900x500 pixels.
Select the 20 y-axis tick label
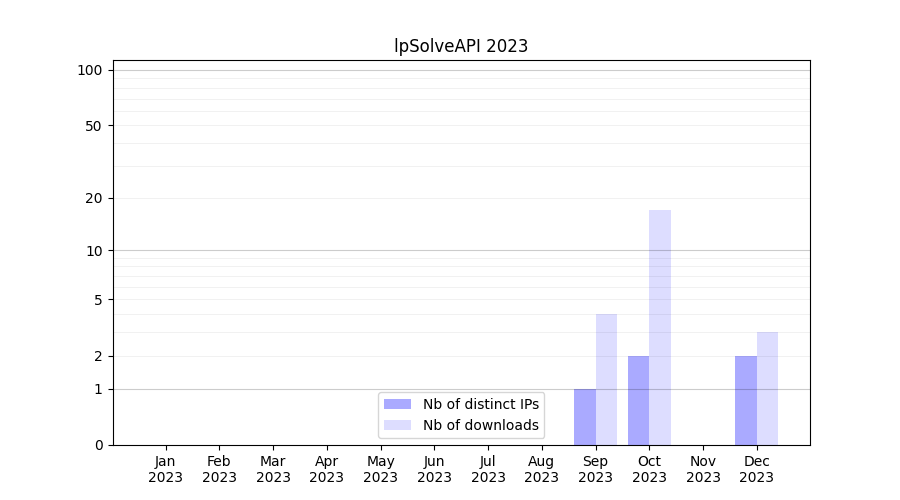93,198
